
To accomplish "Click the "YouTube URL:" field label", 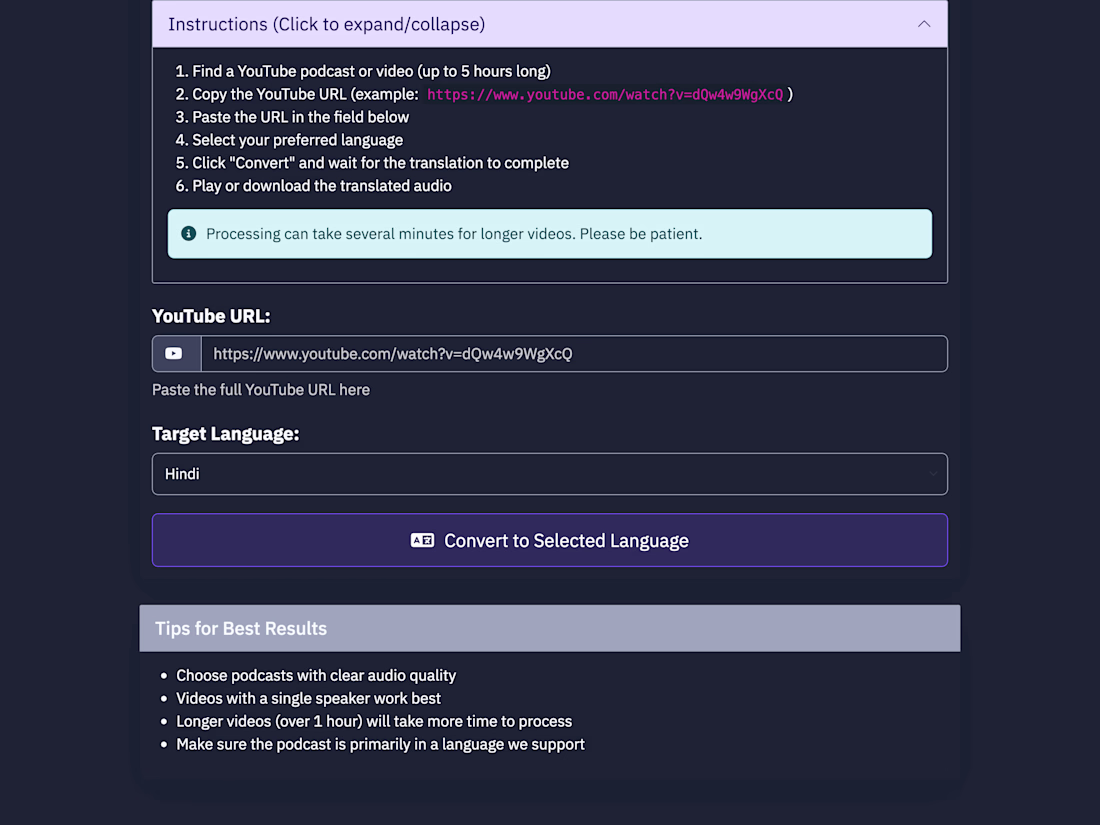I will [211, 316].
